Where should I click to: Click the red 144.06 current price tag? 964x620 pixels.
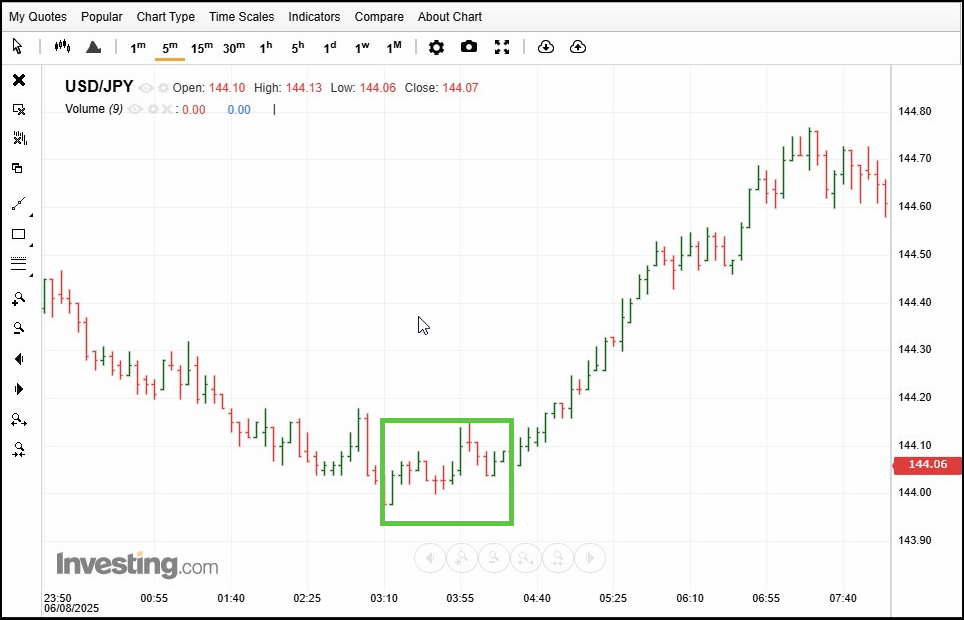[x=928, y=464]
